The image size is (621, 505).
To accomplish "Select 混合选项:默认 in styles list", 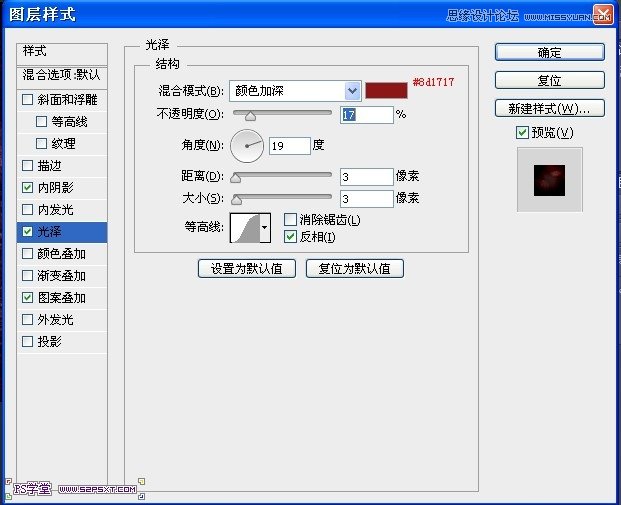I will click(62, 77).
